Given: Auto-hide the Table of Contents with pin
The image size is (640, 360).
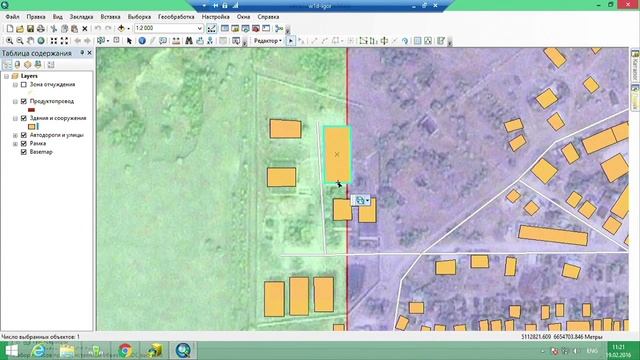Looking at the screenshot, I should tap(82, 53).
